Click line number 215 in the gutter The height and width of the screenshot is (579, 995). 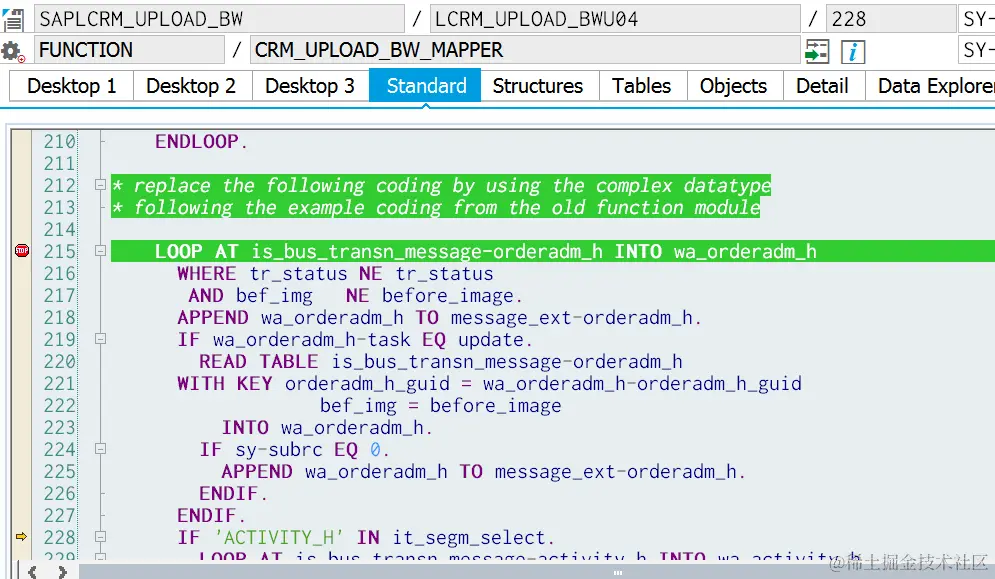tap(59, 251)
